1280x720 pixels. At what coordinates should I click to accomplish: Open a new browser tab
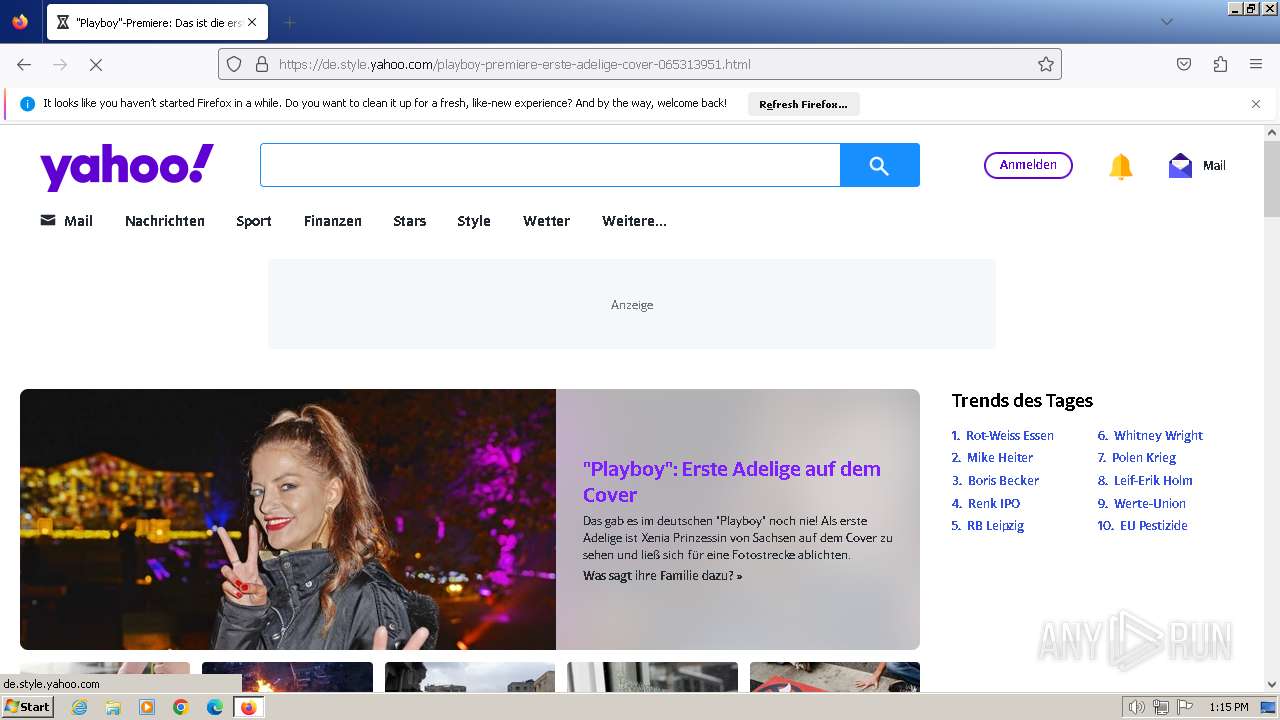click(x=289, y=22)
